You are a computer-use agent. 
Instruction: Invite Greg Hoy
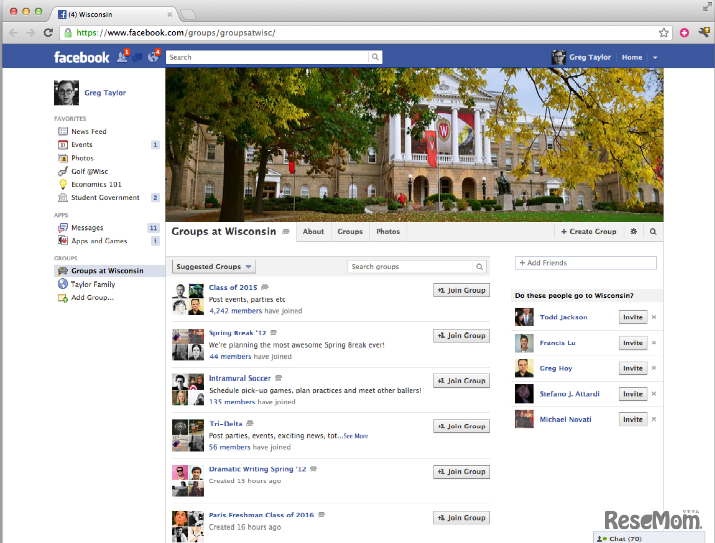tap(633, 368)
